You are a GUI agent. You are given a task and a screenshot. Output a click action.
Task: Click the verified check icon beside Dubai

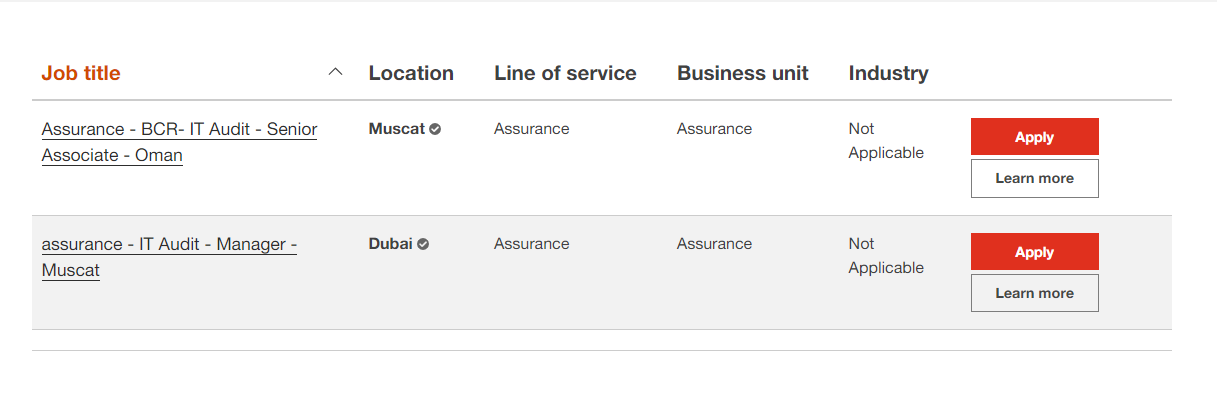(x=423, y=244)
